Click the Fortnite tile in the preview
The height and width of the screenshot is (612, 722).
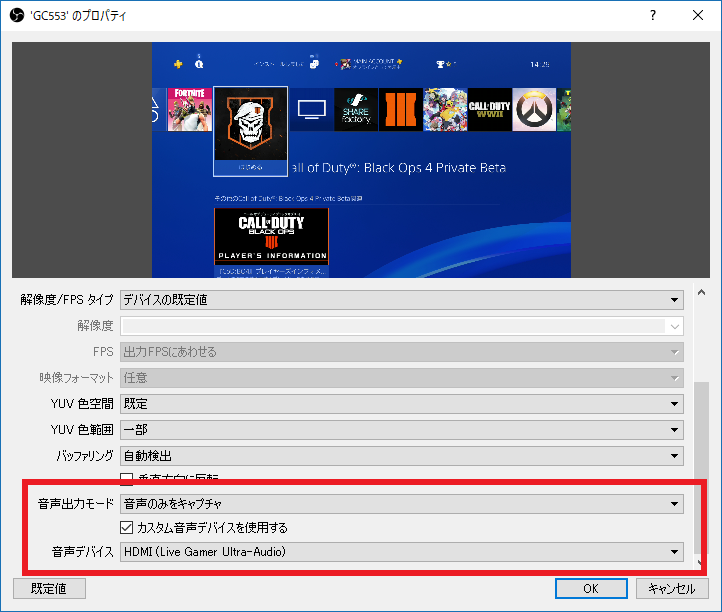coord(190,110)
